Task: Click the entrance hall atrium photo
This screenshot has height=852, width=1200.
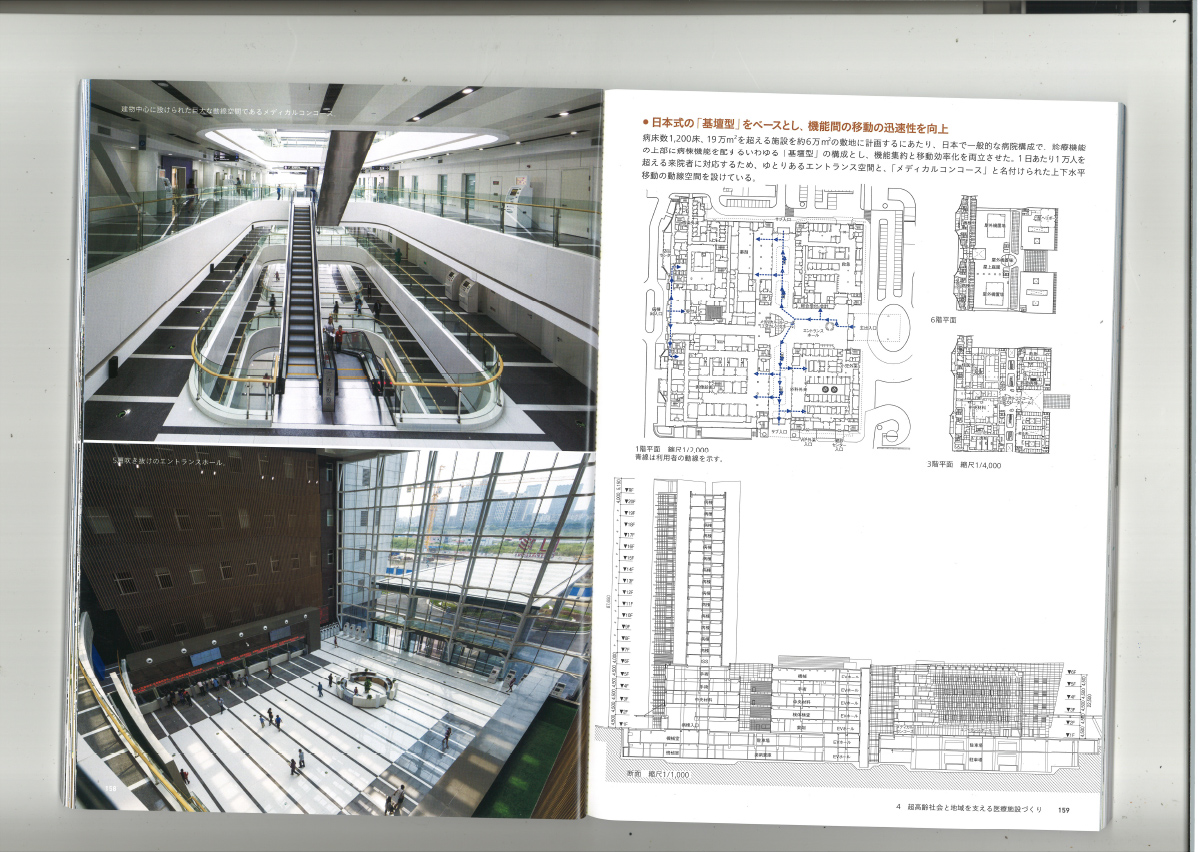Action: [340, 630]
